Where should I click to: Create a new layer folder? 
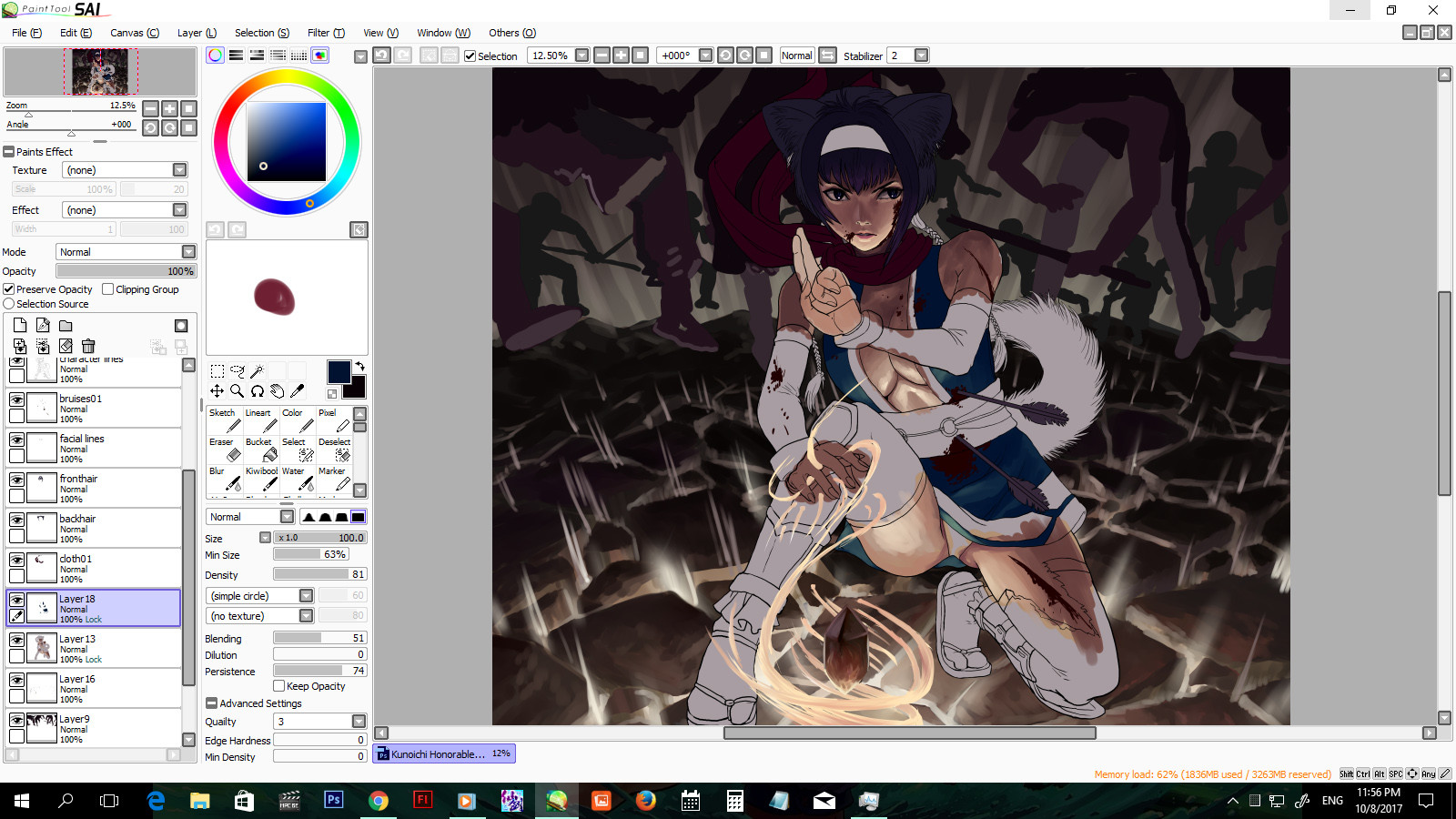pyautogui.click(x=66, y=326)
